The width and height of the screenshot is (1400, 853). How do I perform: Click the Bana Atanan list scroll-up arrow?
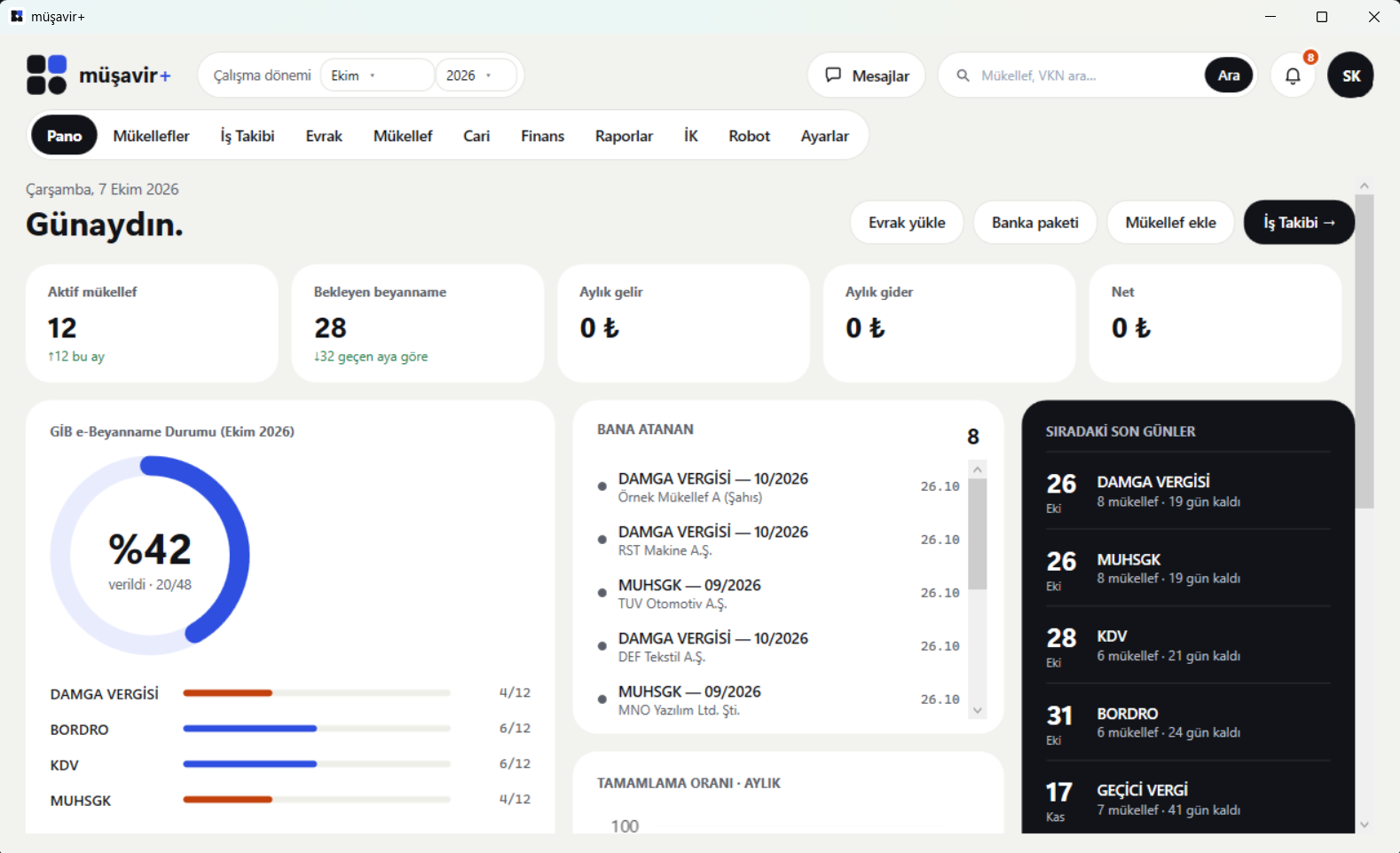[x=978, y=469]
